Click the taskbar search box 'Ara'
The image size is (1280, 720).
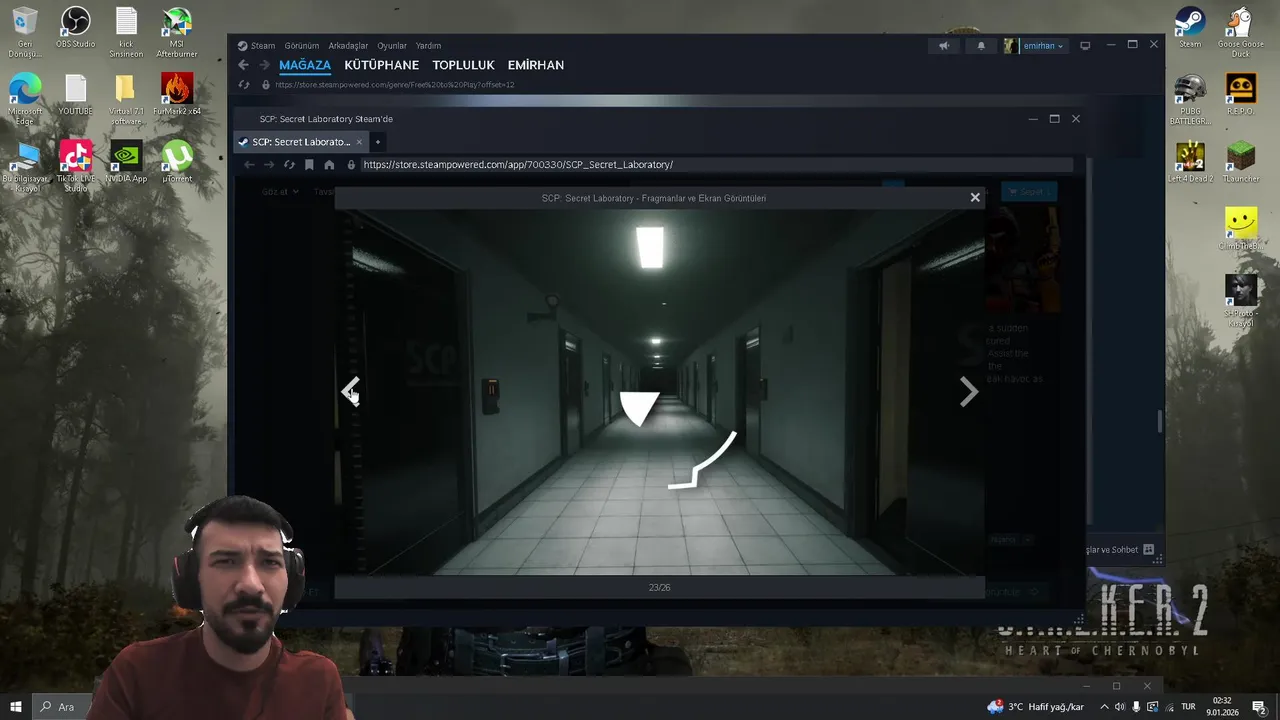tap(64, 707)
